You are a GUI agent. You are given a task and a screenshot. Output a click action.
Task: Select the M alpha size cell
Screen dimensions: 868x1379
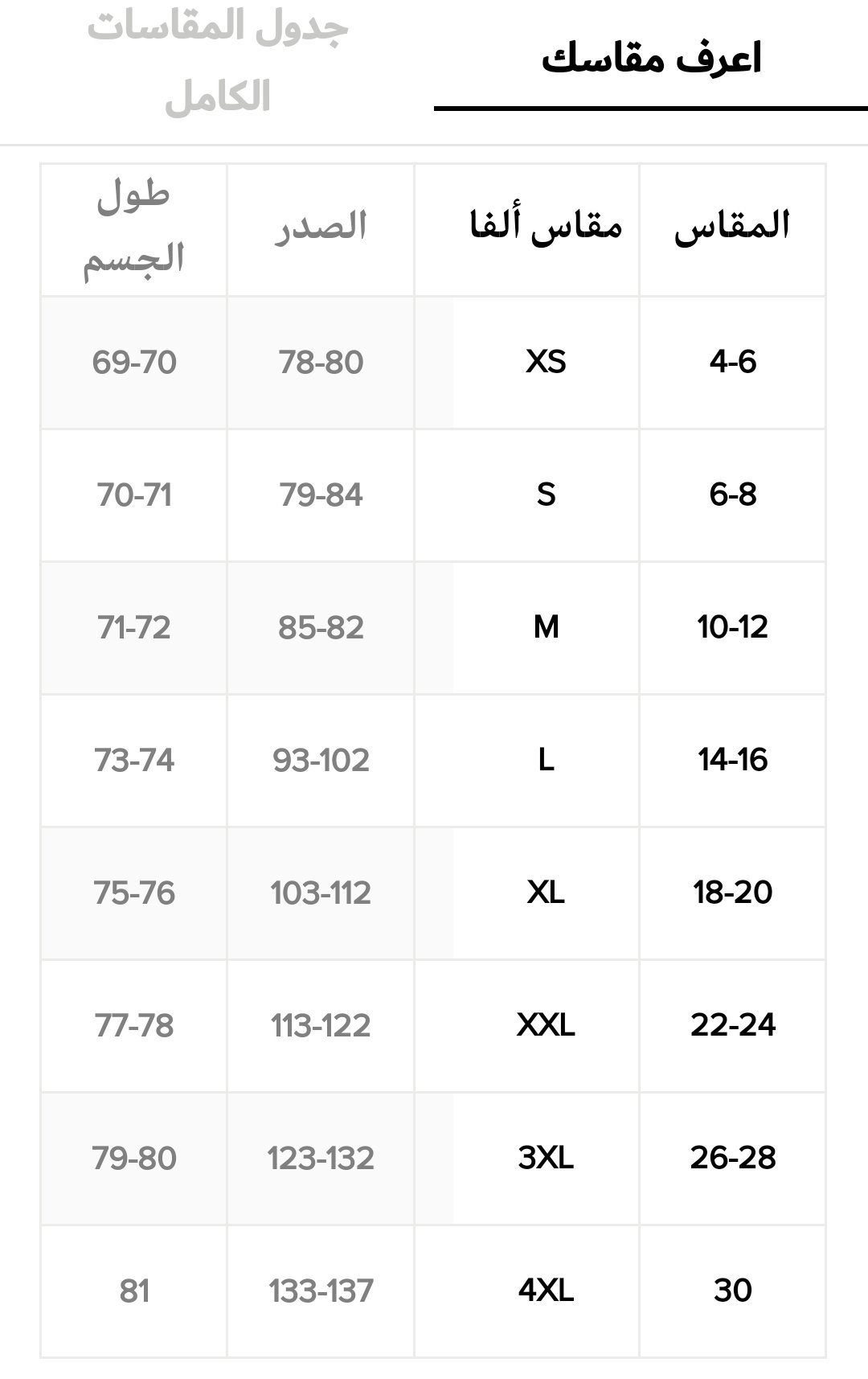click(x=546, y=627)
